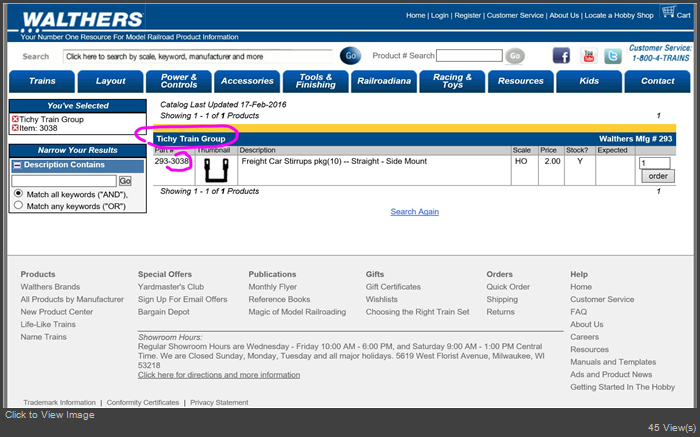Open the shopping cart icon
Viewport: 700px width, 437px height.
coord(668,12)
